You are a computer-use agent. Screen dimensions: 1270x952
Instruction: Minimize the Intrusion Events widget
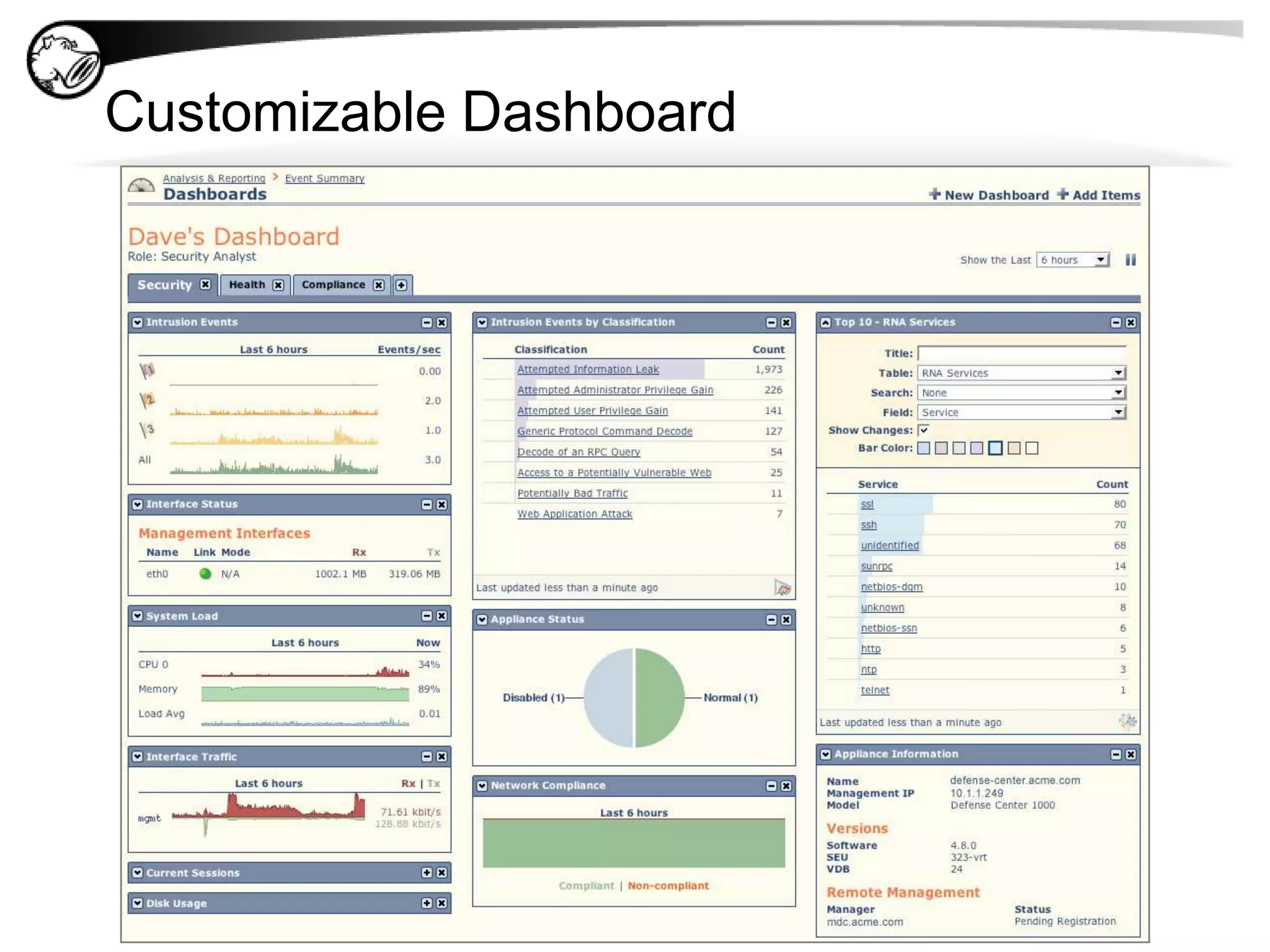pos(427,322)
